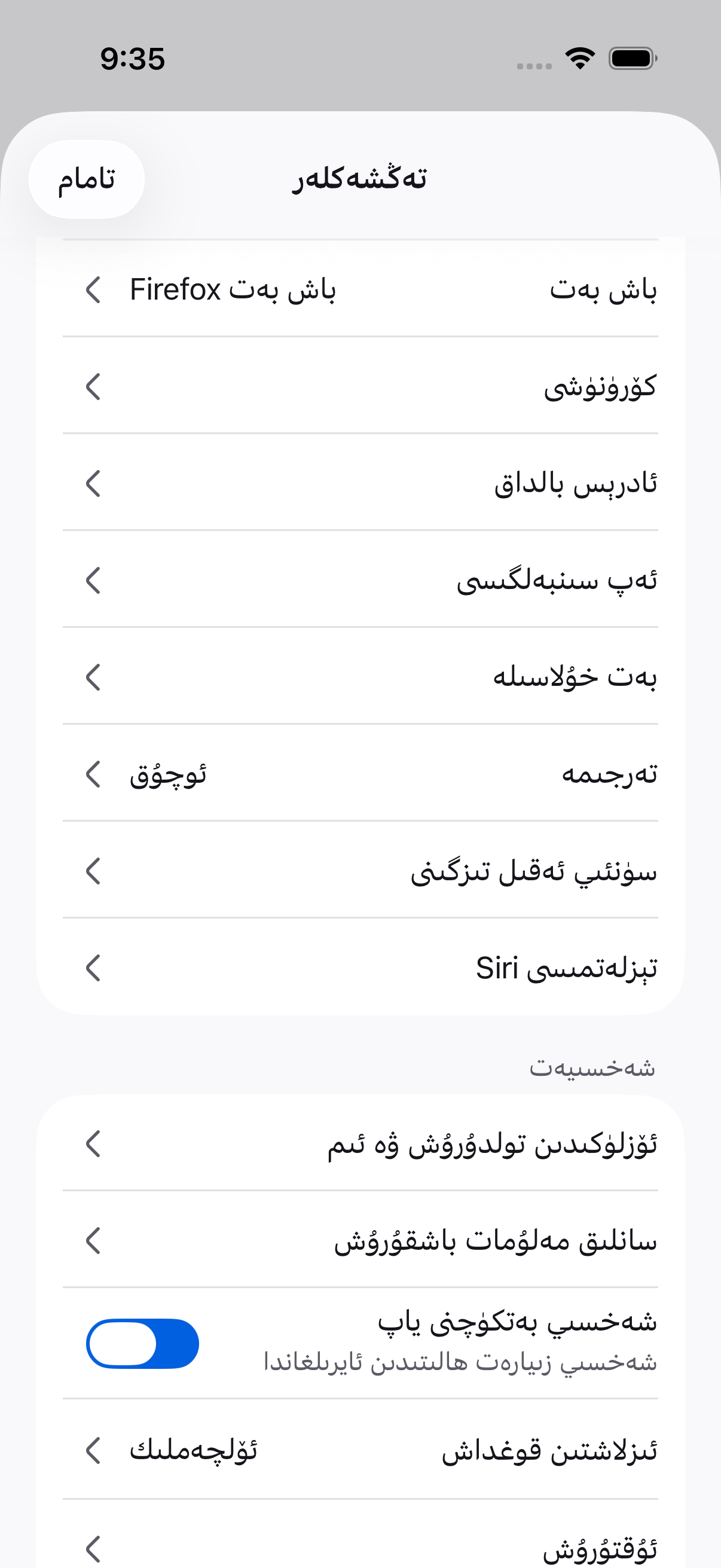This screenshot has width=721, height=1568.
Task: Click chevron on ئۇقتۇرۇش notifications row
Action: point(93,1548)
